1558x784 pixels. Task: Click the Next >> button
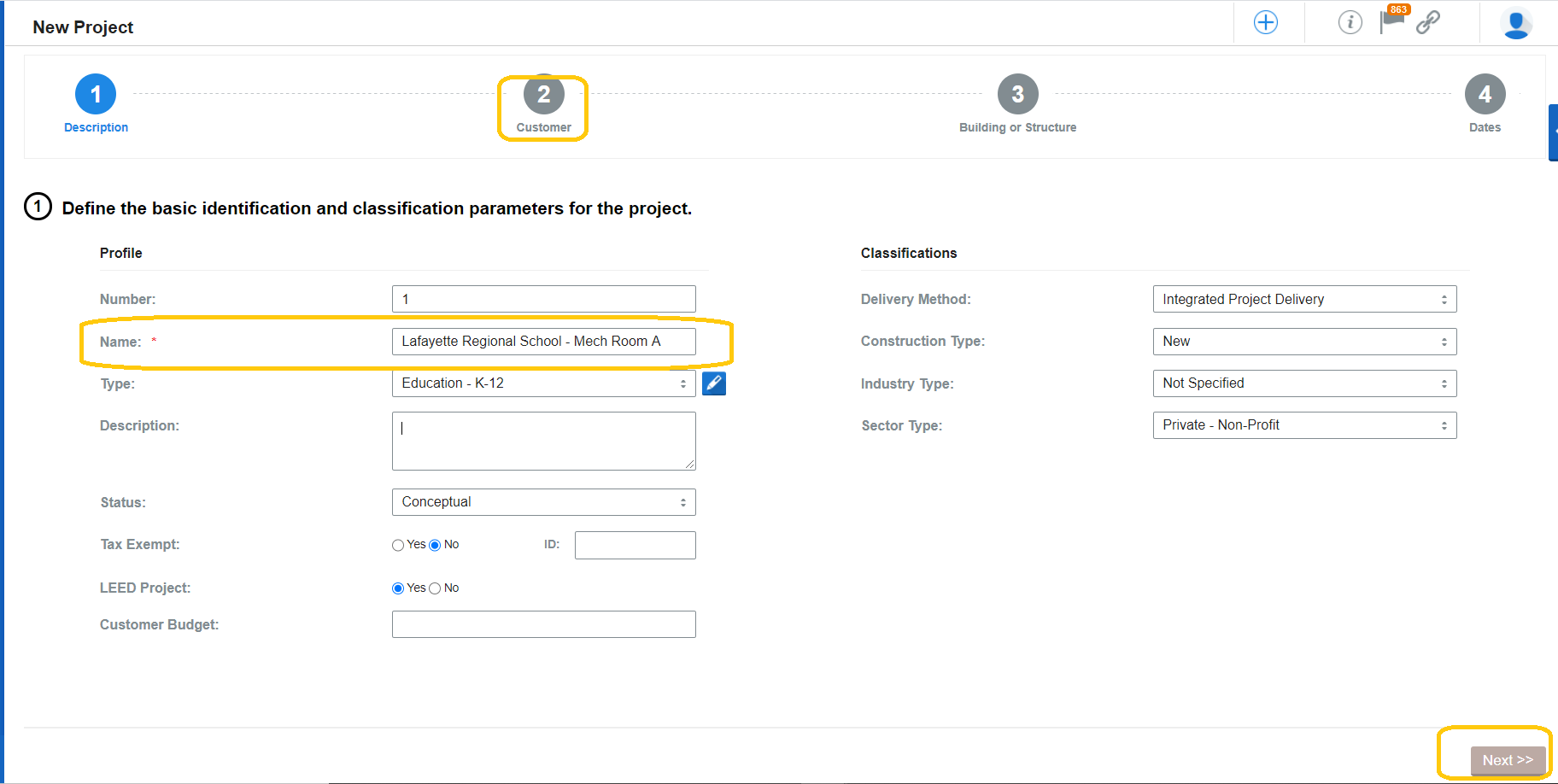[1508, 760]
